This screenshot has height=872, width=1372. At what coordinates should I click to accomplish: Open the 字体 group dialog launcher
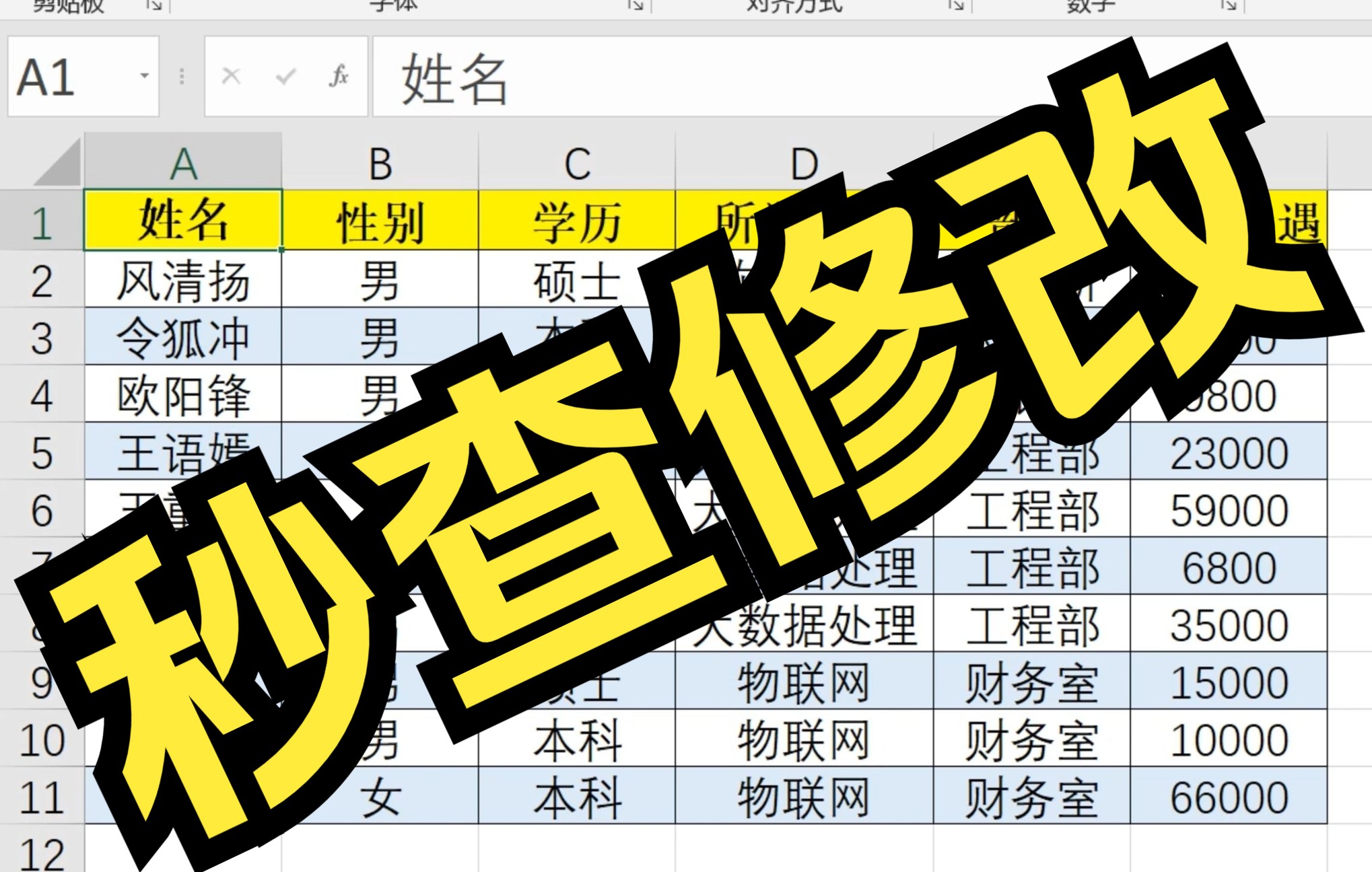[636, 5]
